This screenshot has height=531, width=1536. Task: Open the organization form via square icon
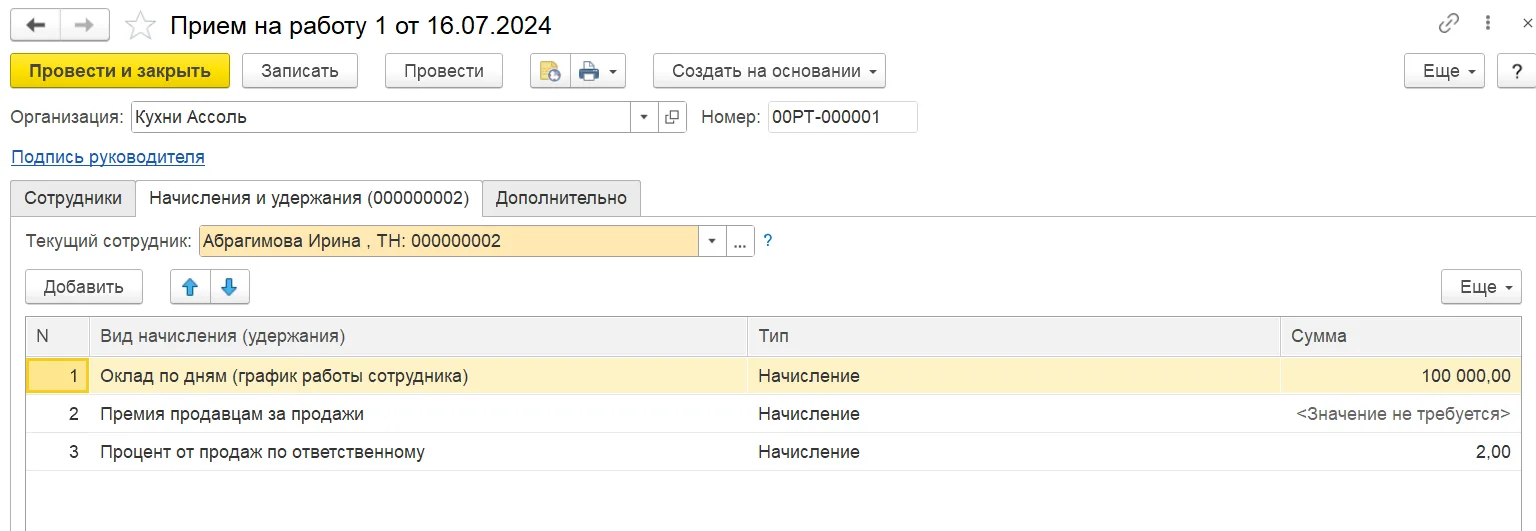pyautogui.click(x=672, y=117)
